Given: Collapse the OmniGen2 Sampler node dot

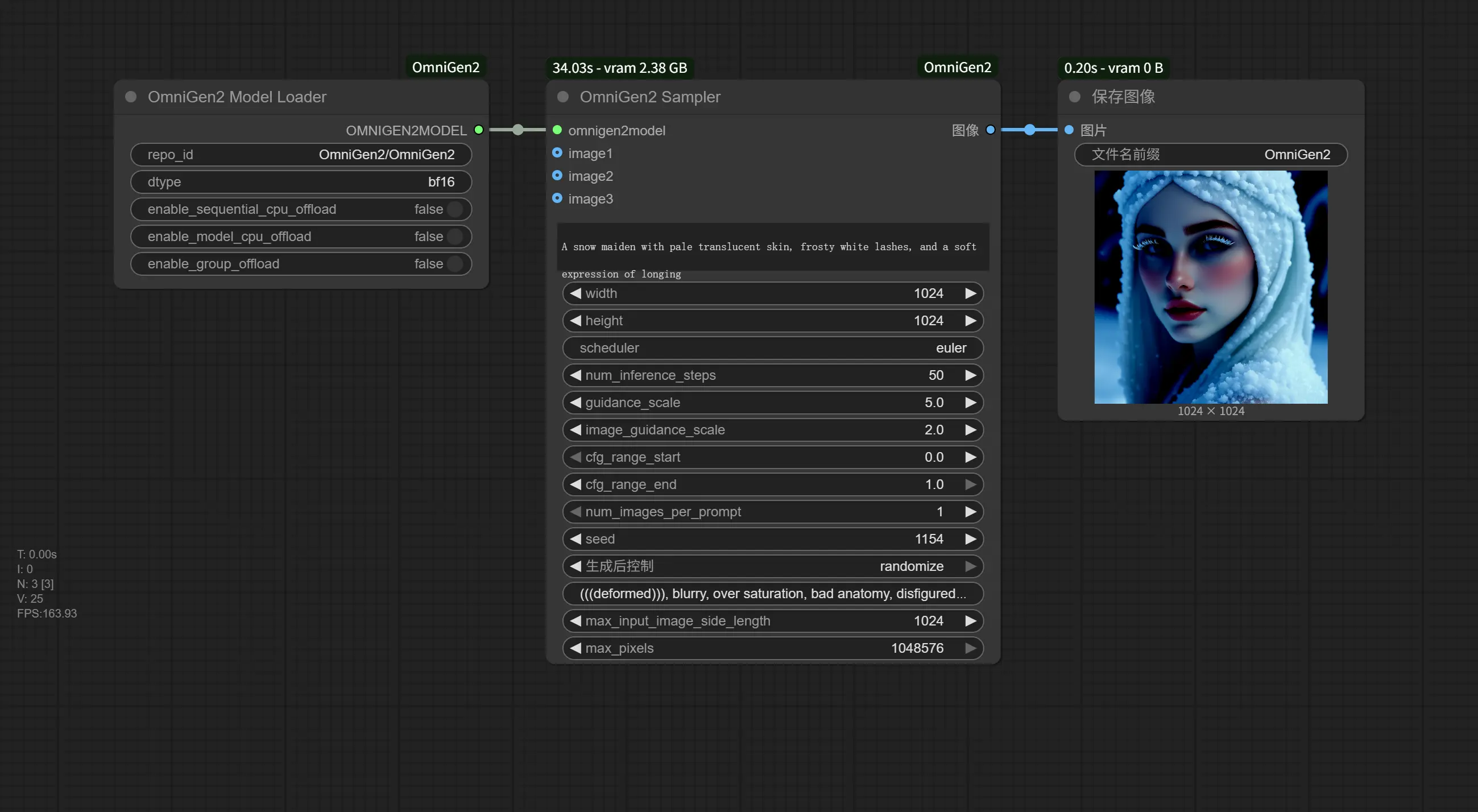Looking at the screenshot, I should coord(563,97).
